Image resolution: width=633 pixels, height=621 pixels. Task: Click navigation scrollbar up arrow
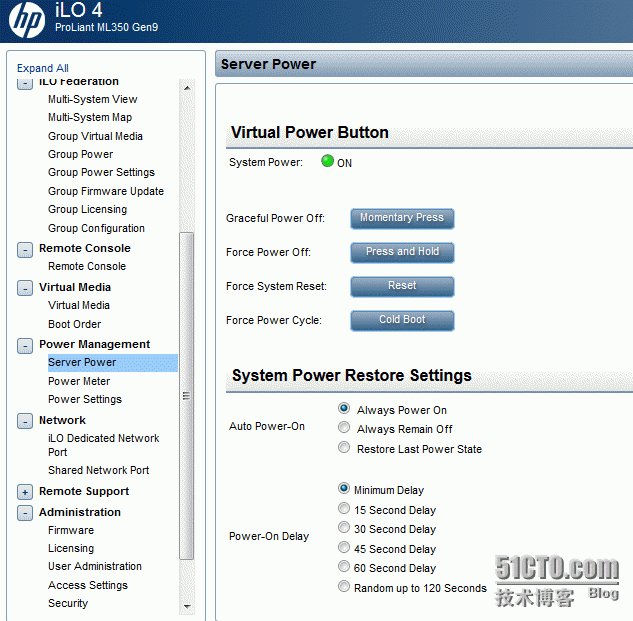[x=187, y=88]
